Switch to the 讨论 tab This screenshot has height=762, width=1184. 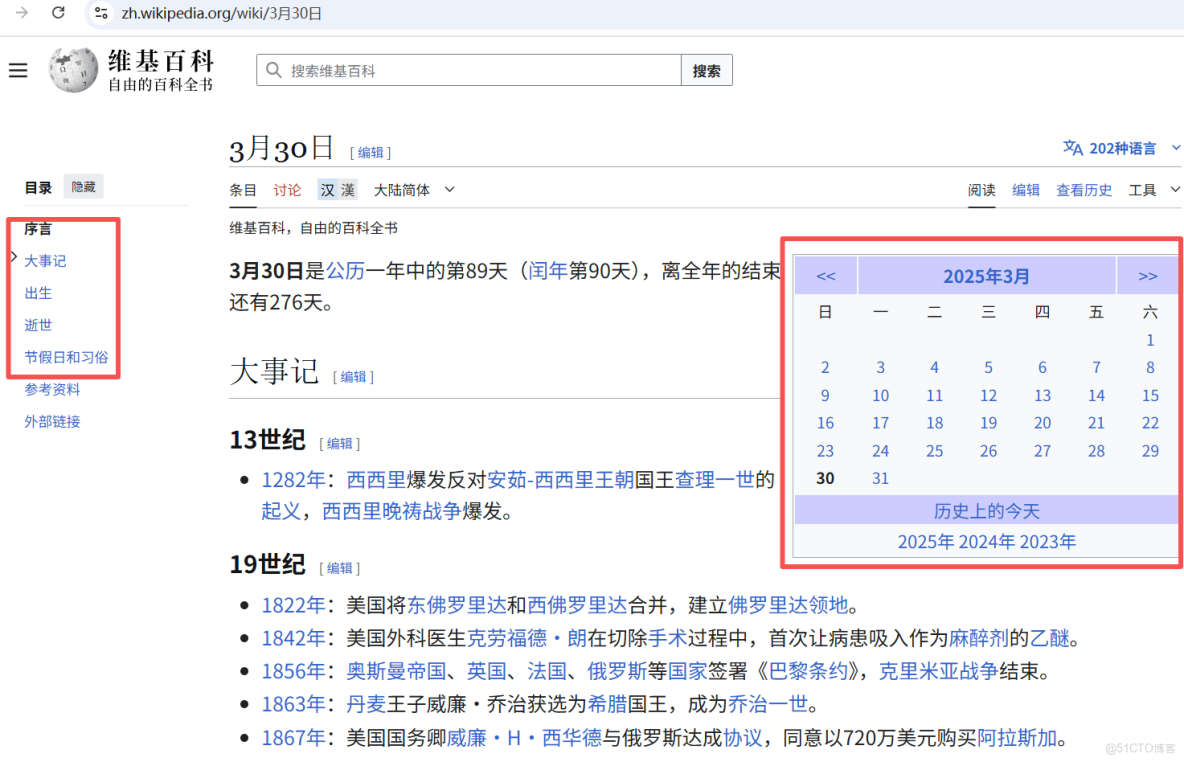click(x=288, y=189)
